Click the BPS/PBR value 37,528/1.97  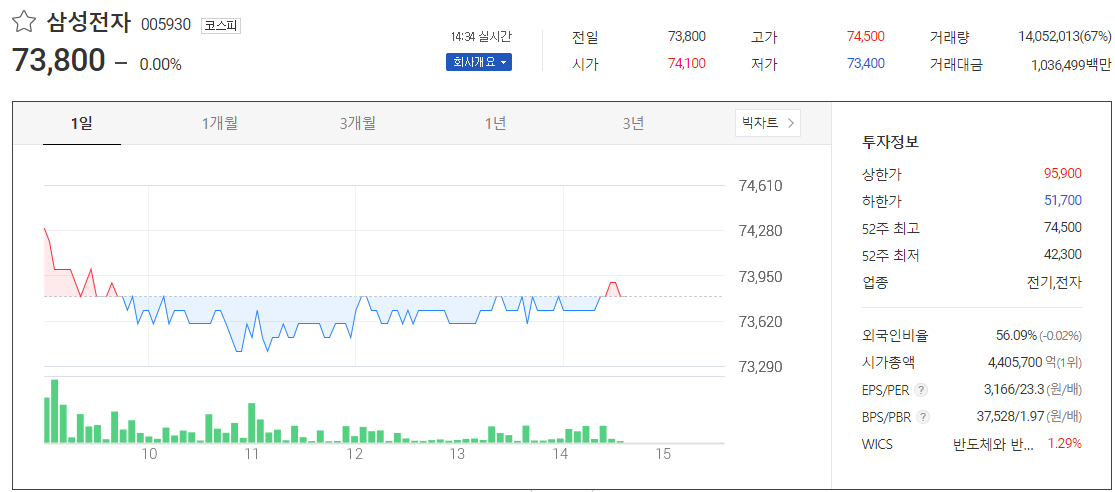[1010, 417]
